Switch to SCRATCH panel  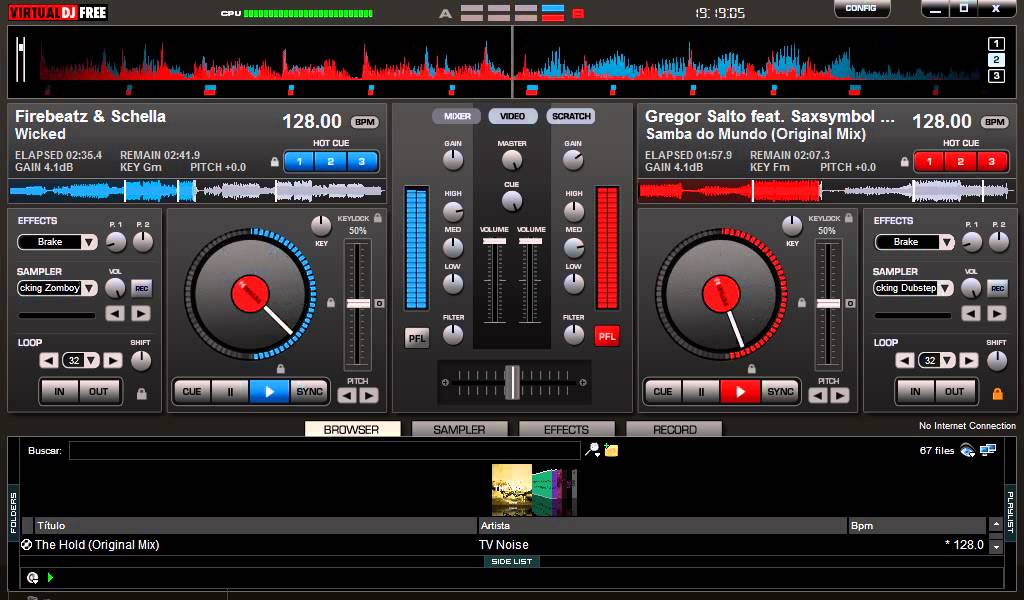571,116
